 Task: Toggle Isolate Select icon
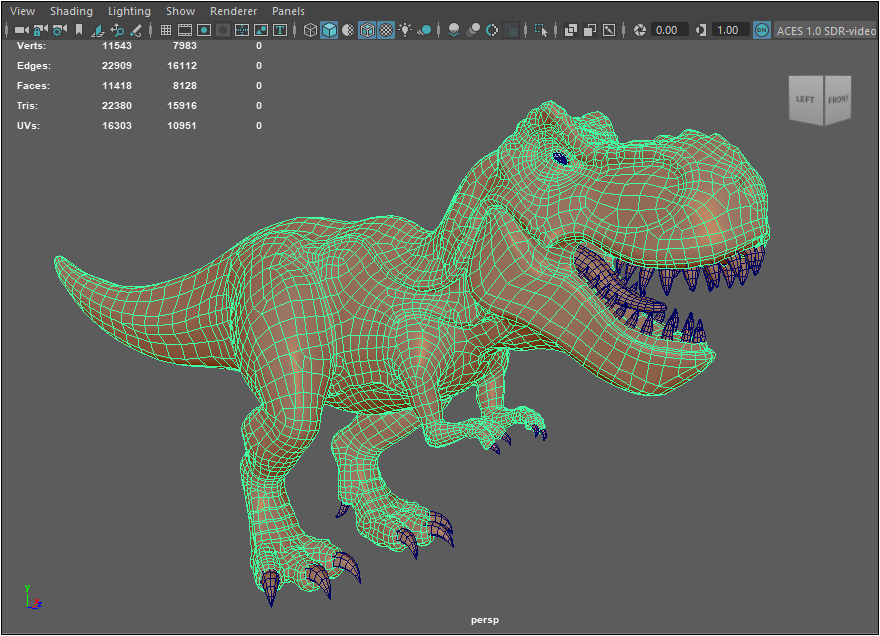pos(542,30)
